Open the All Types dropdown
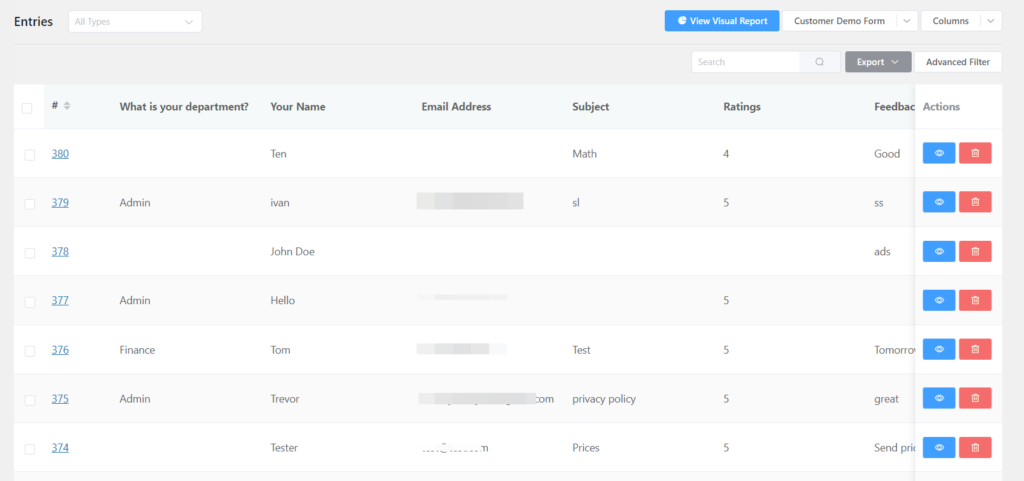This screenshot has width=1024, height=481. 135,21
